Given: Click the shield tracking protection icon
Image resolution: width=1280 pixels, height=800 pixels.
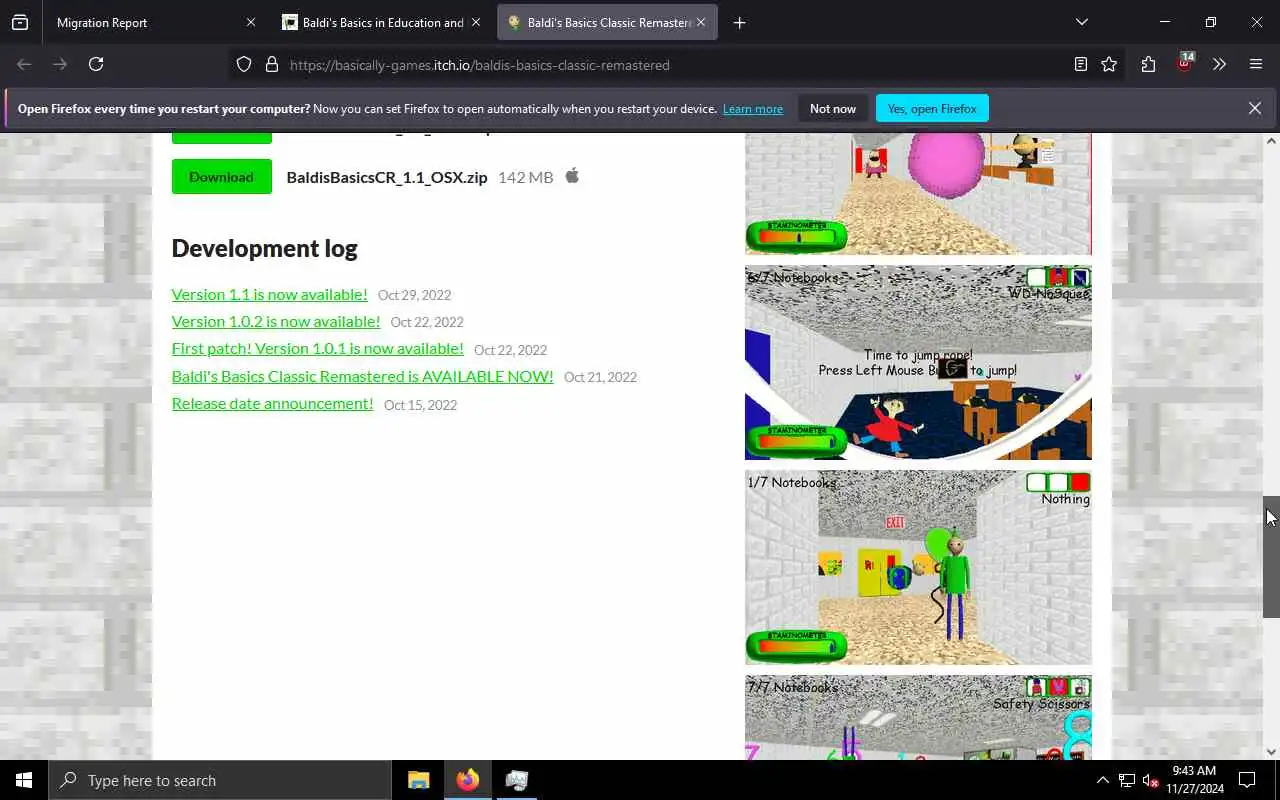Looking at the screenshot, I should pos(244,64).
